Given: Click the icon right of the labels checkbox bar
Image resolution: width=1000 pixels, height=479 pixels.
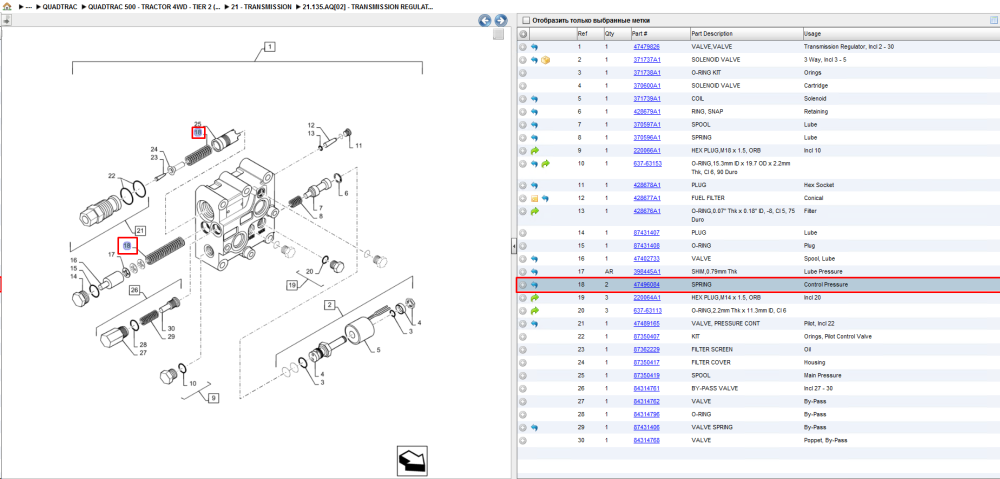Looking at the screenshot, I should pyautogui.click(x=993, y=20).
